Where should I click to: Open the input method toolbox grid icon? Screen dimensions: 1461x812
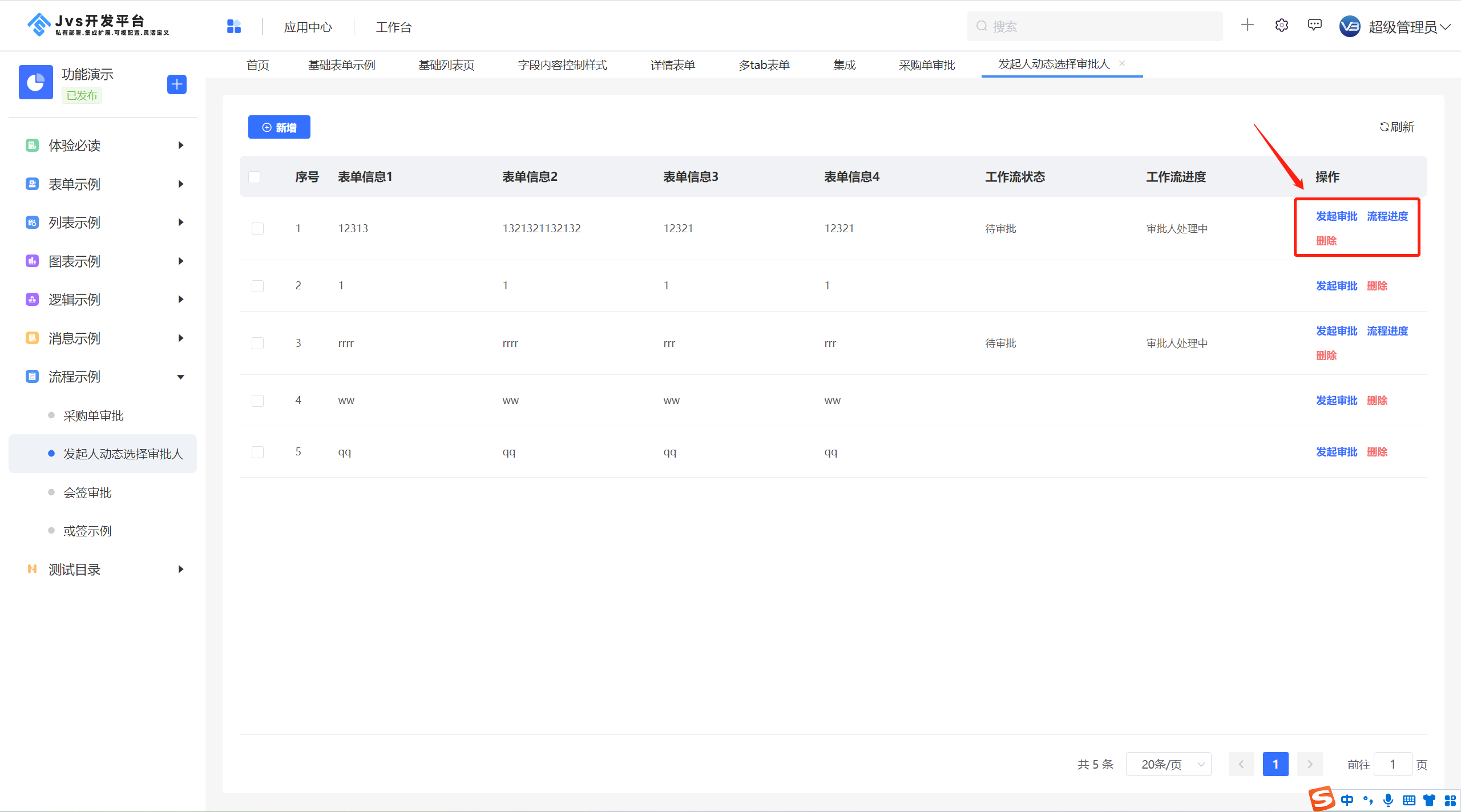(x=1450, y=800)
